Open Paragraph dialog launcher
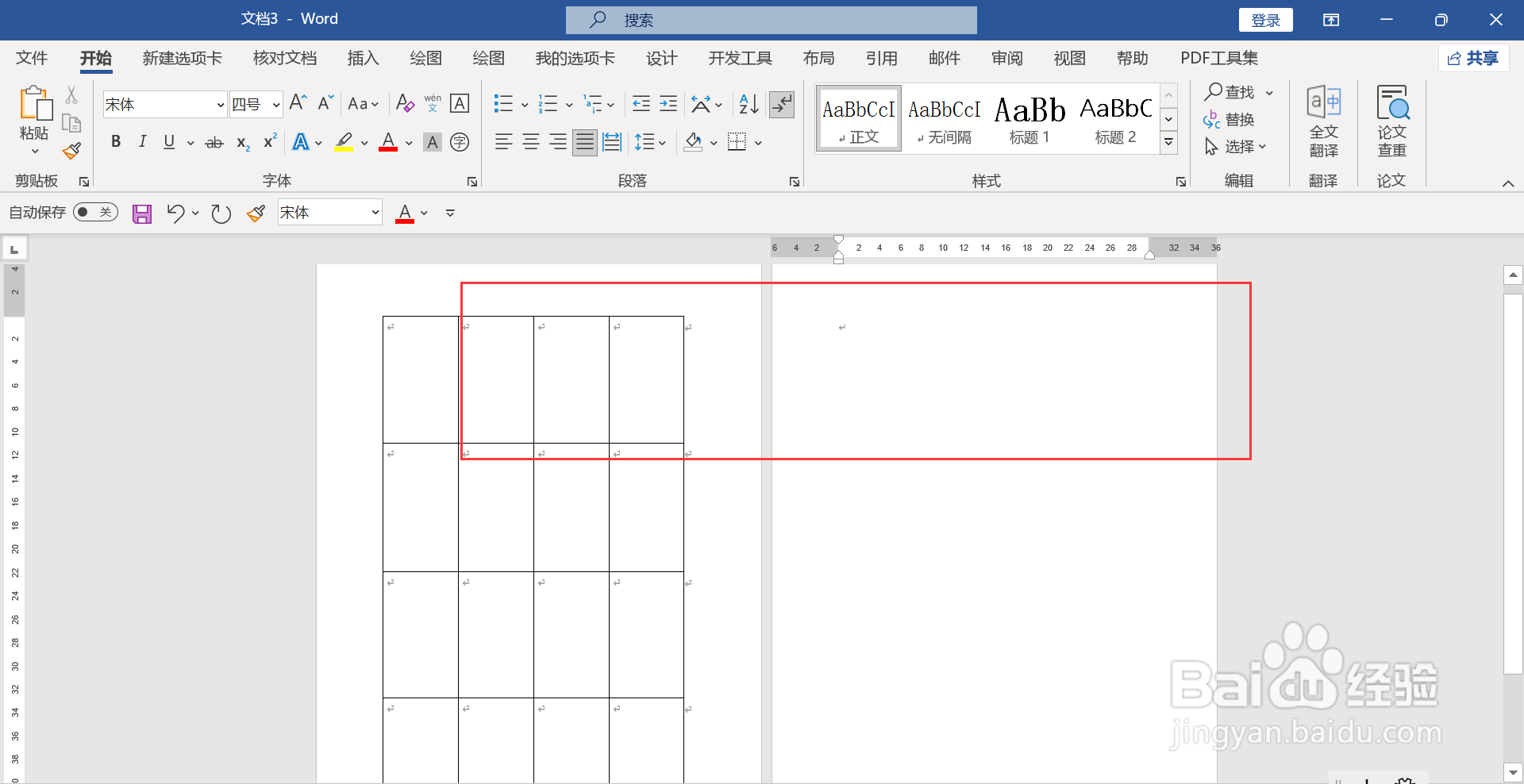 click(795, 182)
